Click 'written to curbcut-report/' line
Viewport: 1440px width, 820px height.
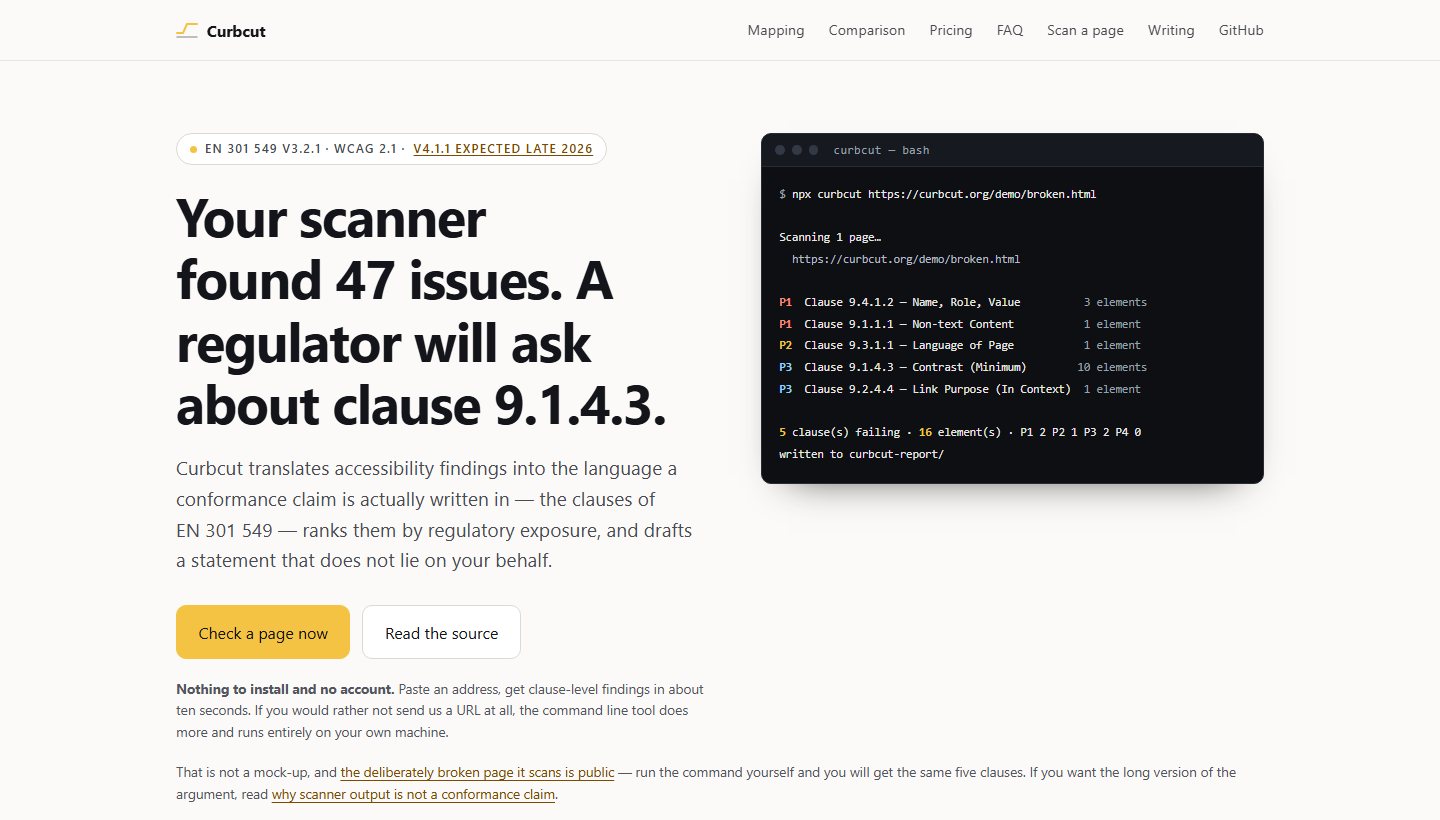click(861, 454)
